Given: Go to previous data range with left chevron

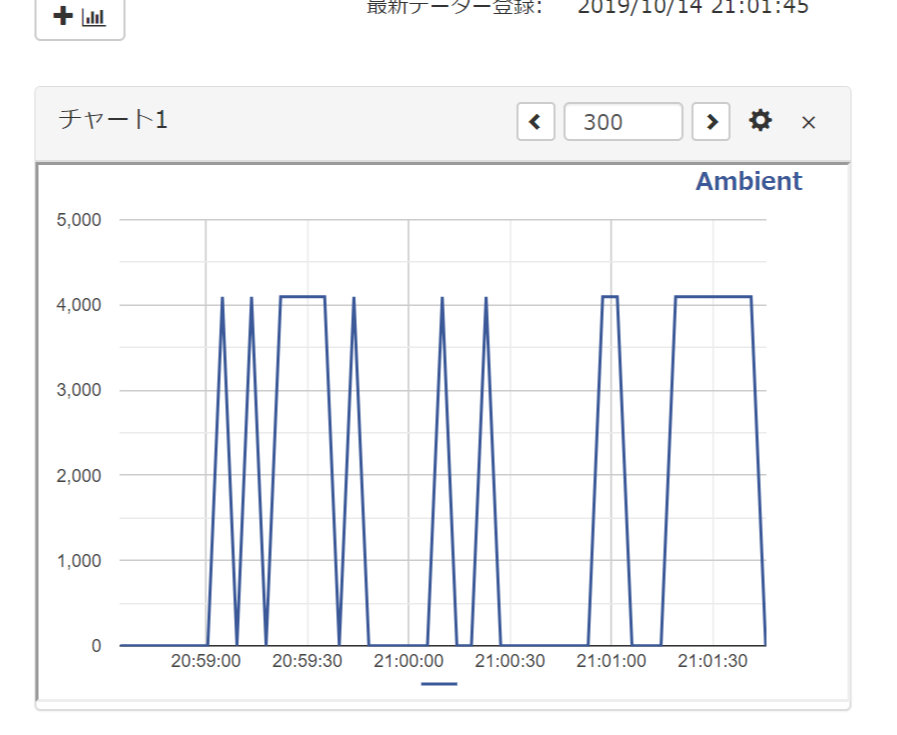Looking at the screenshot, I should [x=535, y=121].
